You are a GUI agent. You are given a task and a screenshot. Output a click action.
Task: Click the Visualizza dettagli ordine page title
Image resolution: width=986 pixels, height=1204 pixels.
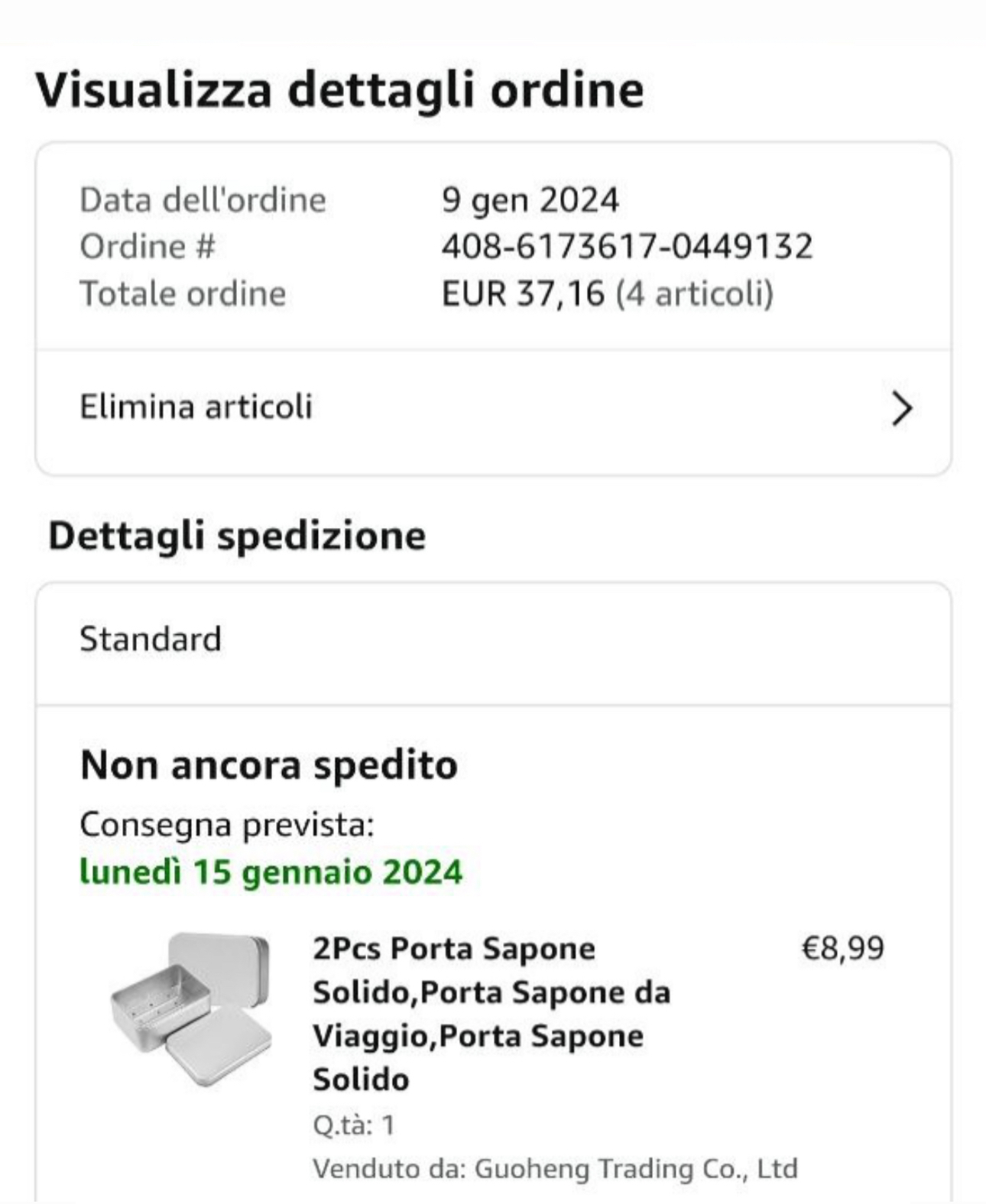pos(339,90)
